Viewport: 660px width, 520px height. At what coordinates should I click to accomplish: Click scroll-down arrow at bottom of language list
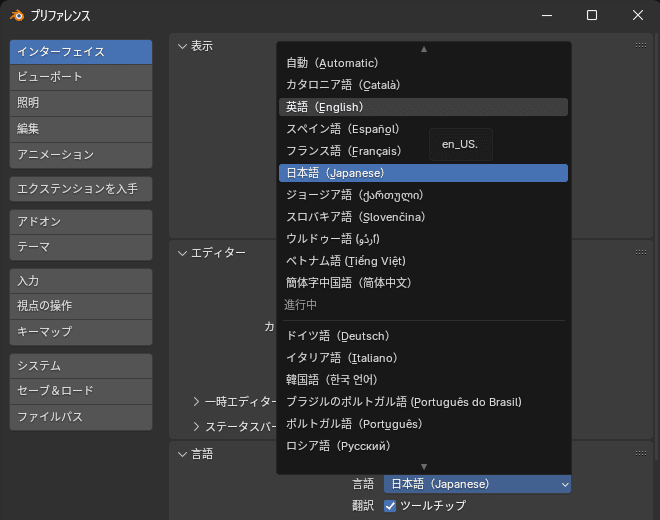click(x=424, y=467)
